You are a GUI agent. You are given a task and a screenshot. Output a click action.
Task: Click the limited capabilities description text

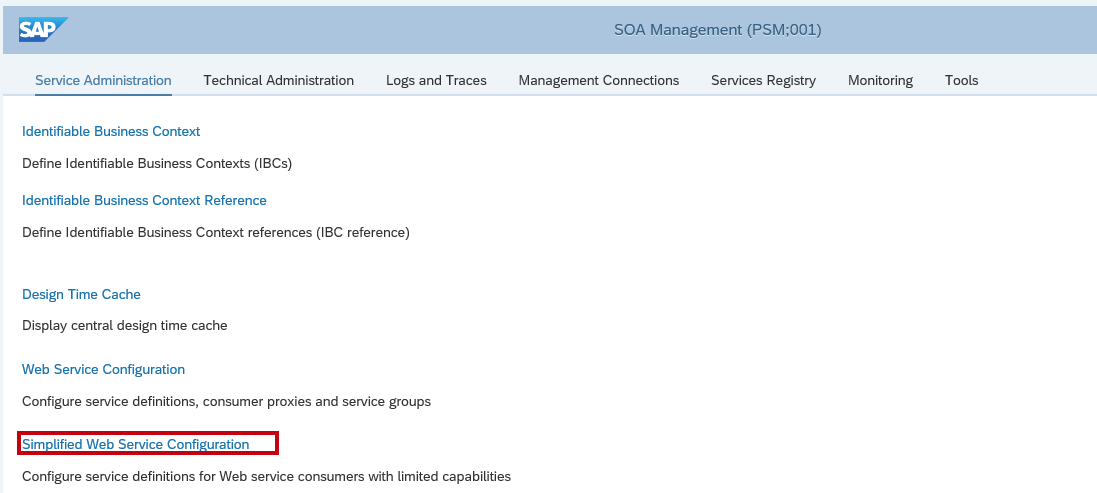pos(266,476)
